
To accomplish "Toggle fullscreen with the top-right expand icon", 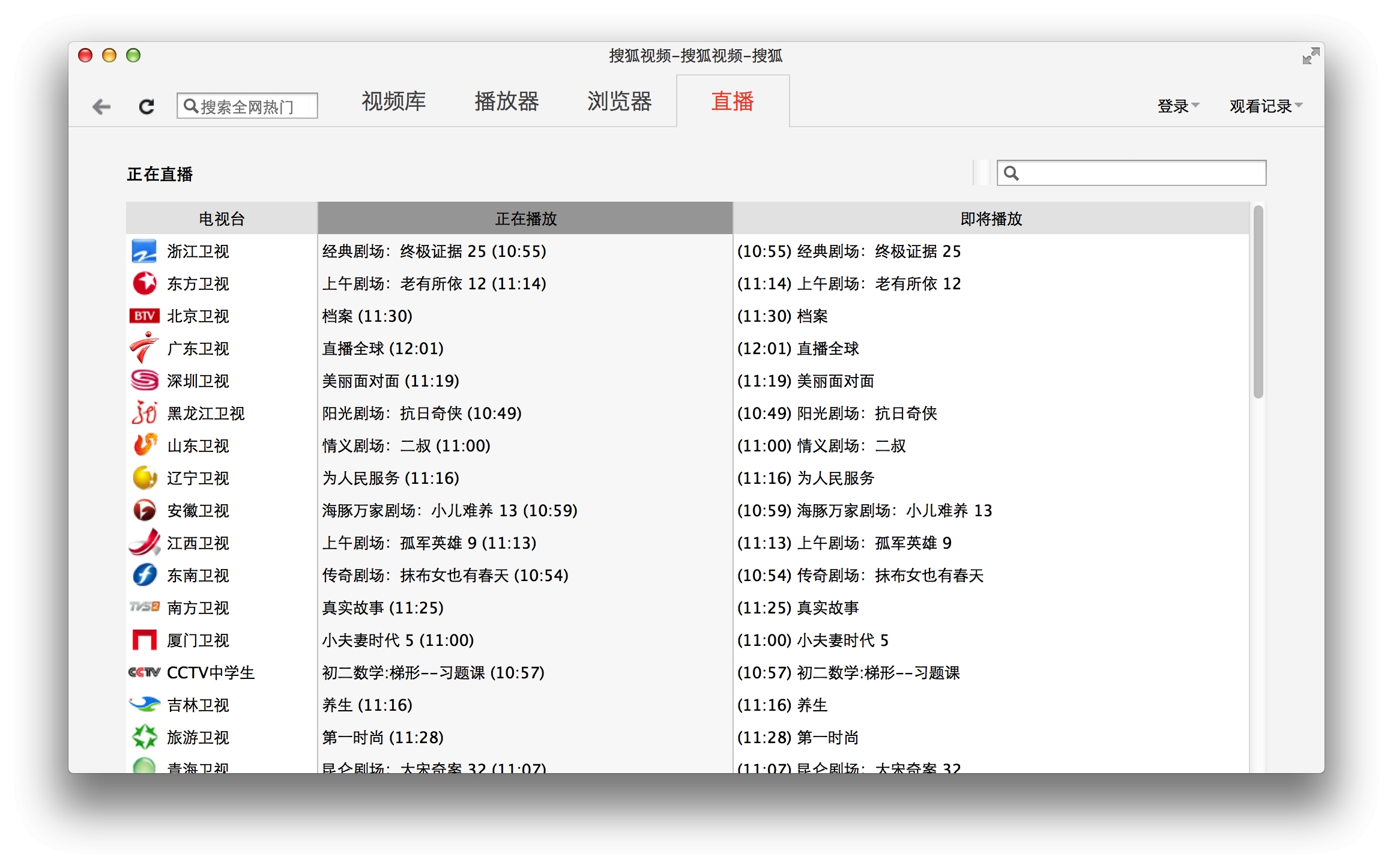I will [x=1311, y=56].
